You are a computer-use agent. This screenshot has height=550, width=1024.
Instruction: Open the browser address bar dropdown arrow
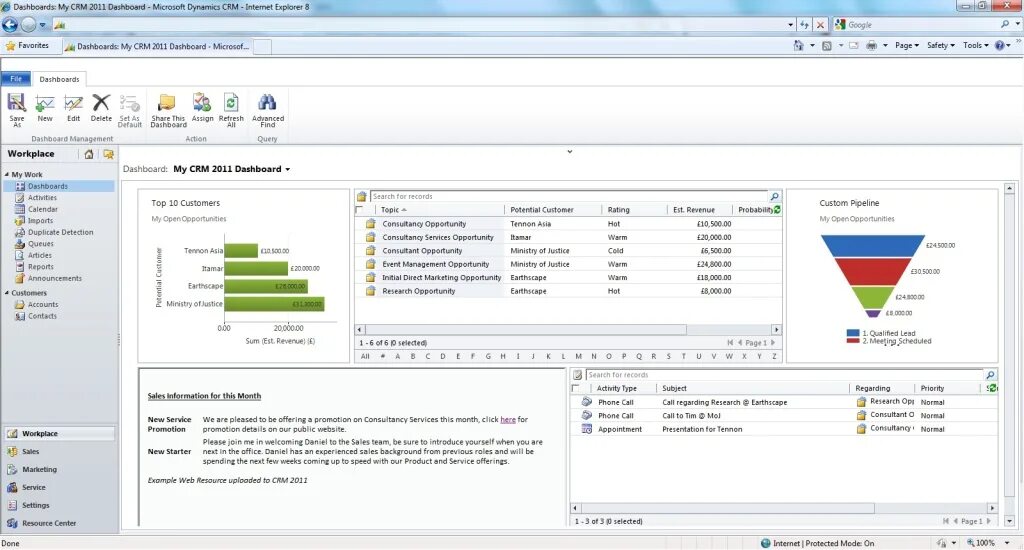(x=790, y=25)
